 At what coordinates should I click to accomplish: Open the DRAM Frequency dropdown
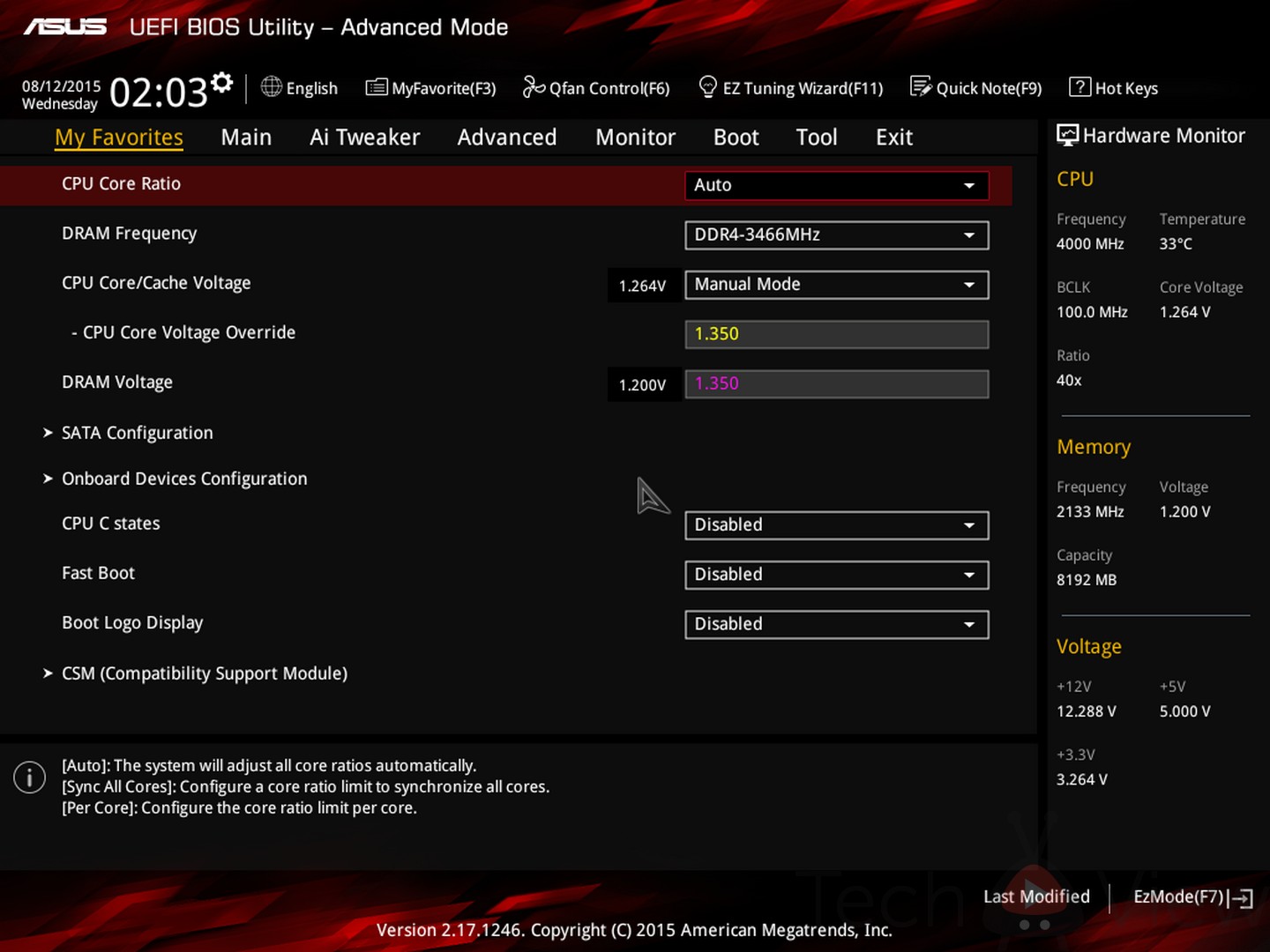click(836, 234)
